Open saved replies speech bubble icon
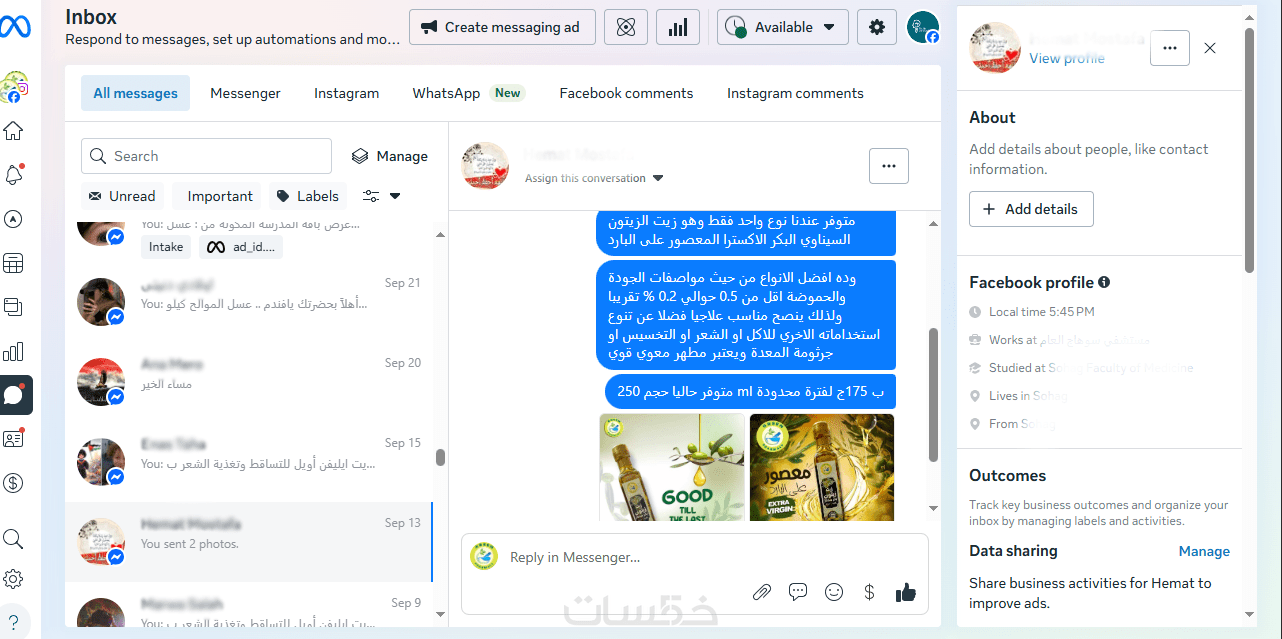The width and height of the screenshot is (1282, 639). click(798, 592)
